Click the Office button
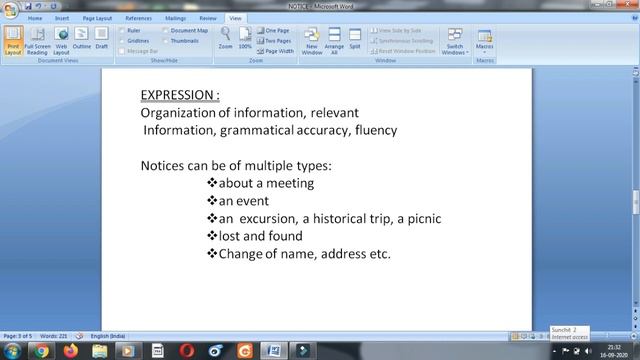The width and height of the screenshot is (640, 360). (x=10, y=10)
